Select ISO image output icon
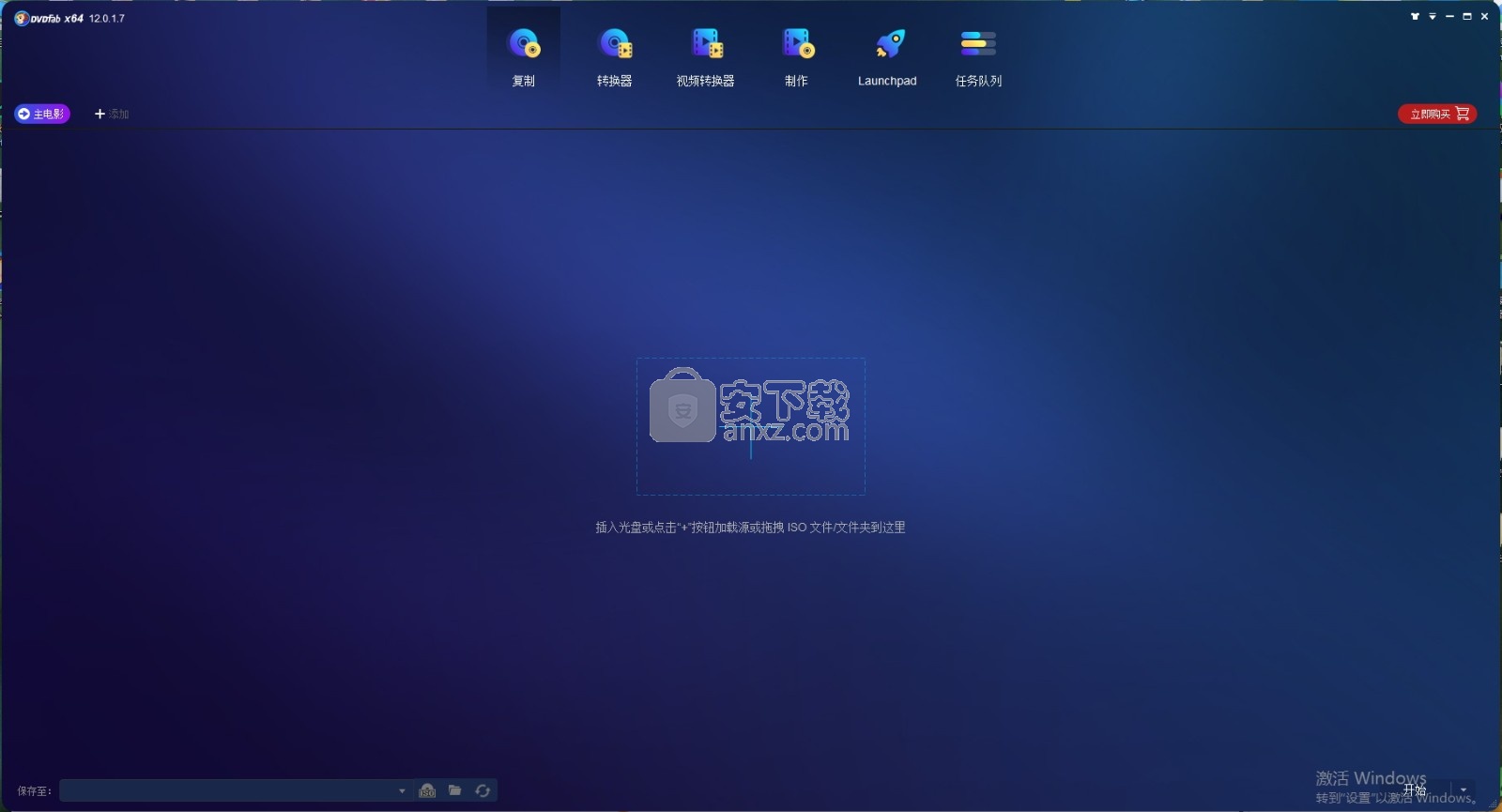This screenshot has height=812, width=1502. 427,790
